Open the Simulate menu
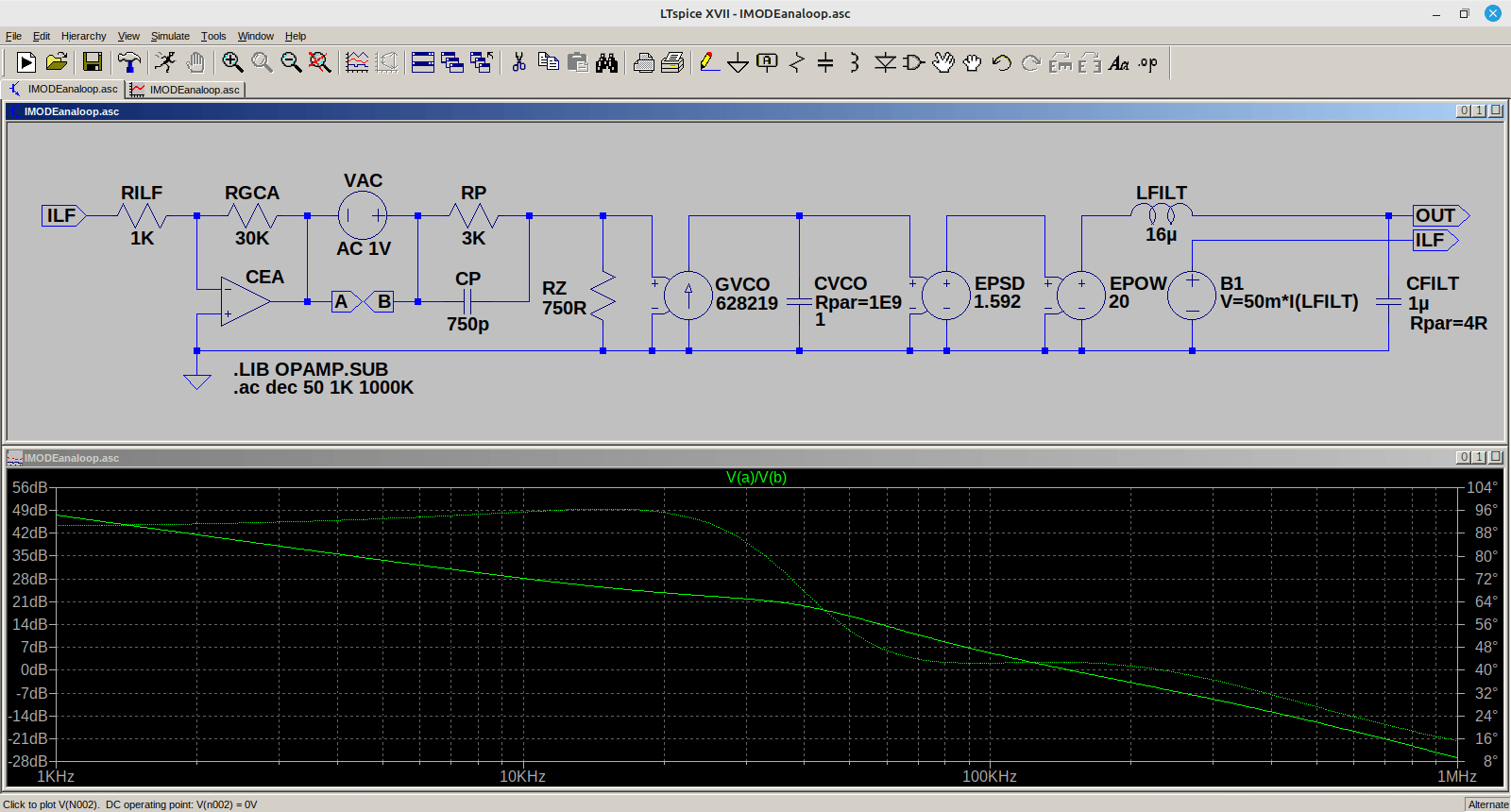1511x812 pixels. point(170,36)
